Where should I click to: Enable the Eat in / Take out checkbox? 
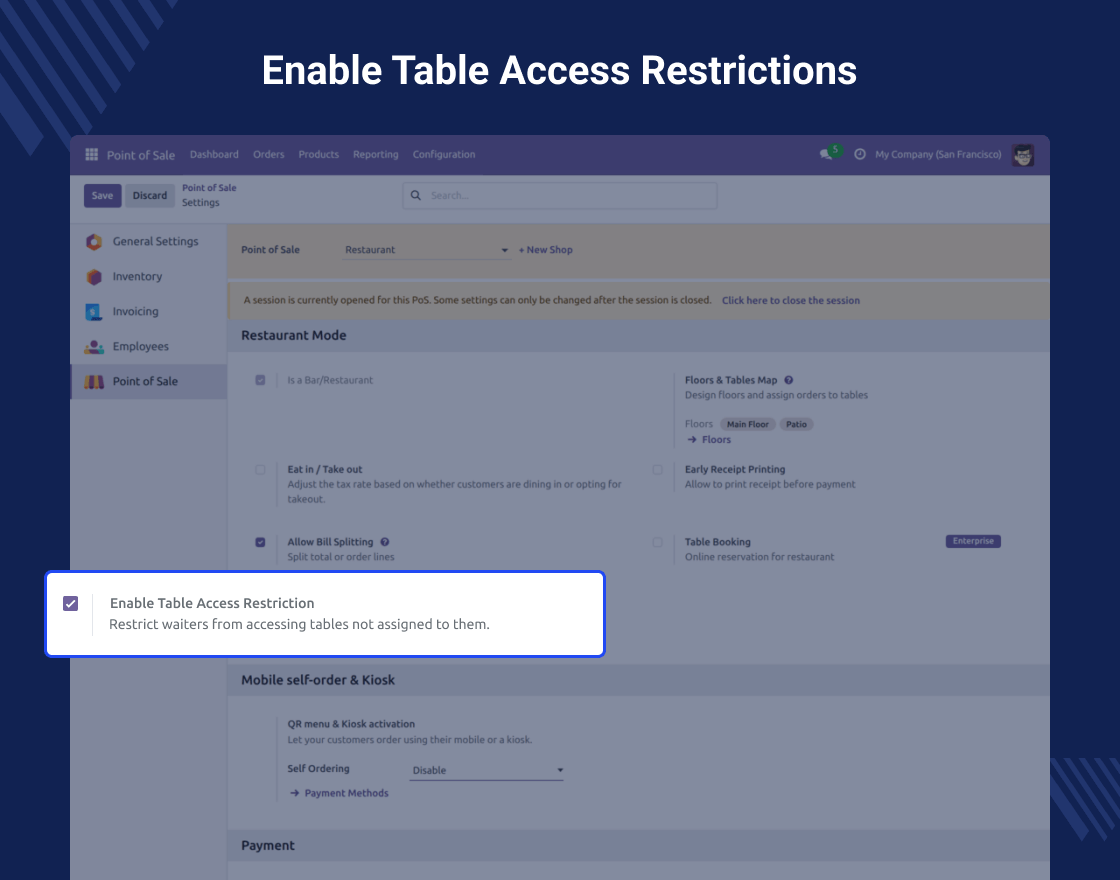click(260, 469)
